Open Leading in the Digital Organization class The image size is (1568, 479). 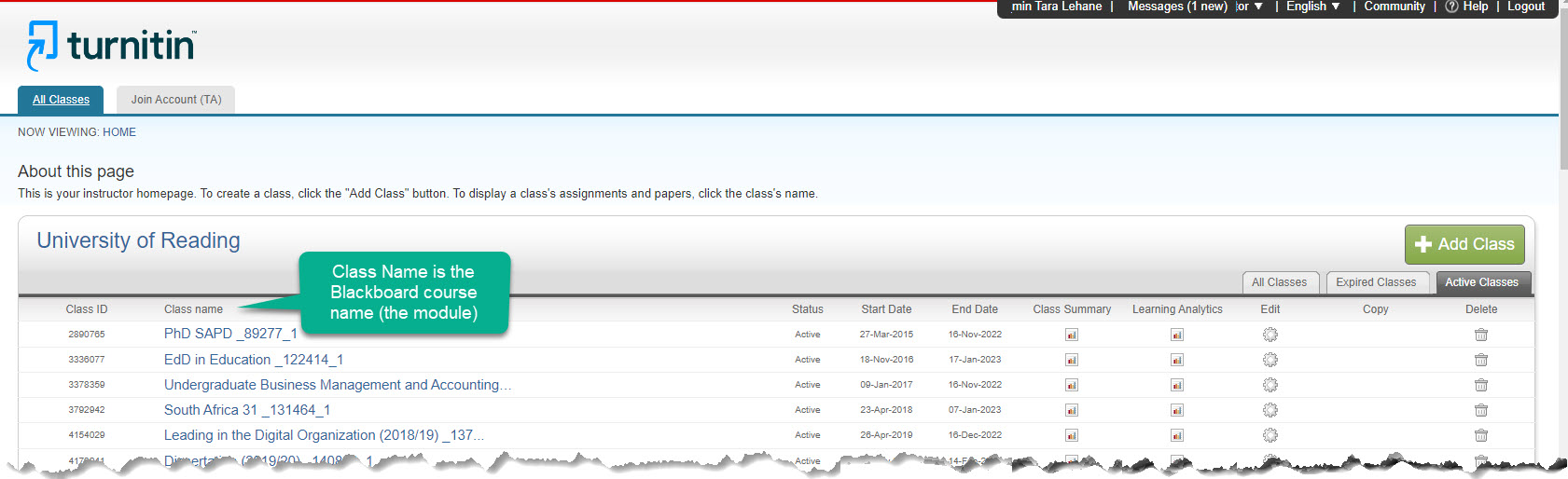324,435
